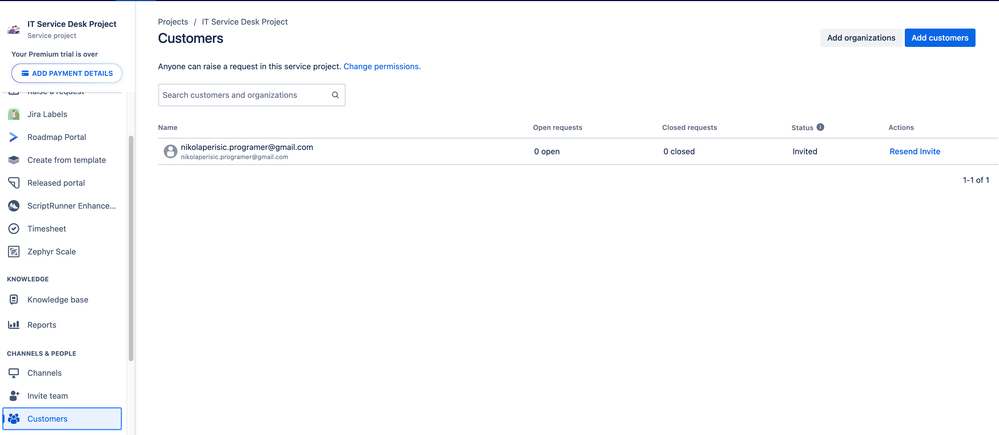Click the customer name nikolaperisic.programer@gmail.com
Screen dimensions: 999x435
coord(247,147)
